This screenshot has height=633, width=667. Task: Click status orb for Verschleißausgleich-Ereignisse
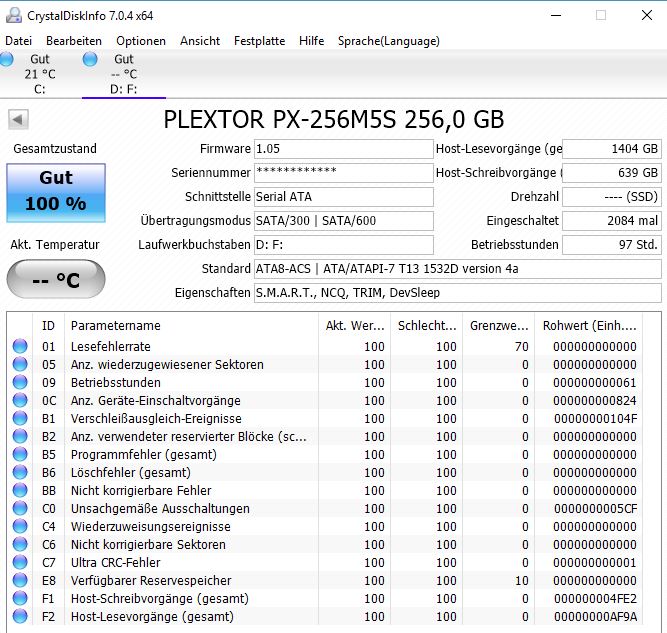[20, 418]
